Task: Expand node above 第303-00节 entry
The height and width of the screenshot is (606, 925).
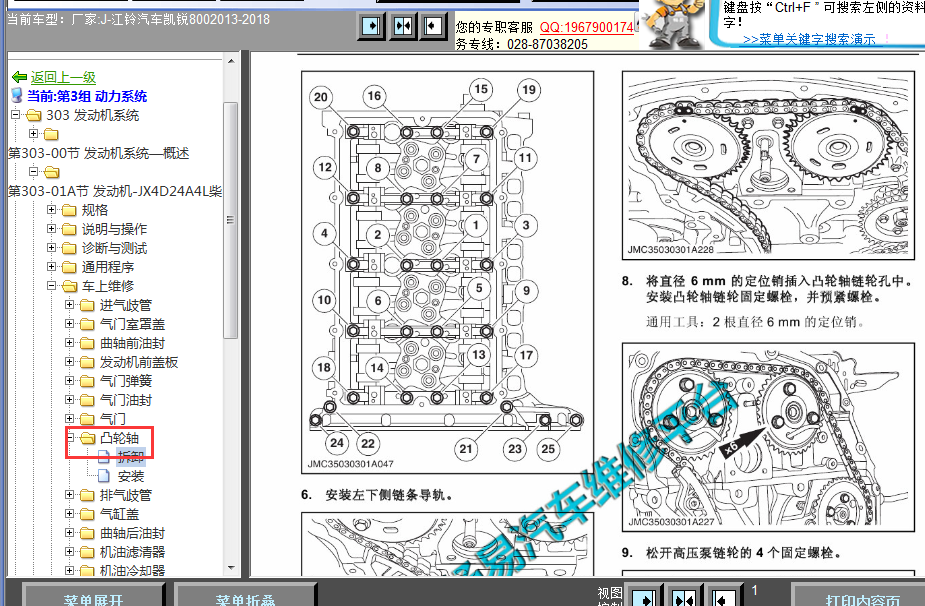Action: click(x=34, y=133)
